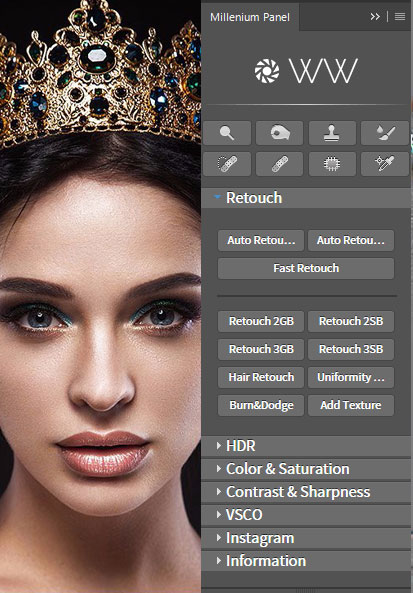Select the Lasso tool icon
Viewport: 413px width, 593px height.
point(279,133)
